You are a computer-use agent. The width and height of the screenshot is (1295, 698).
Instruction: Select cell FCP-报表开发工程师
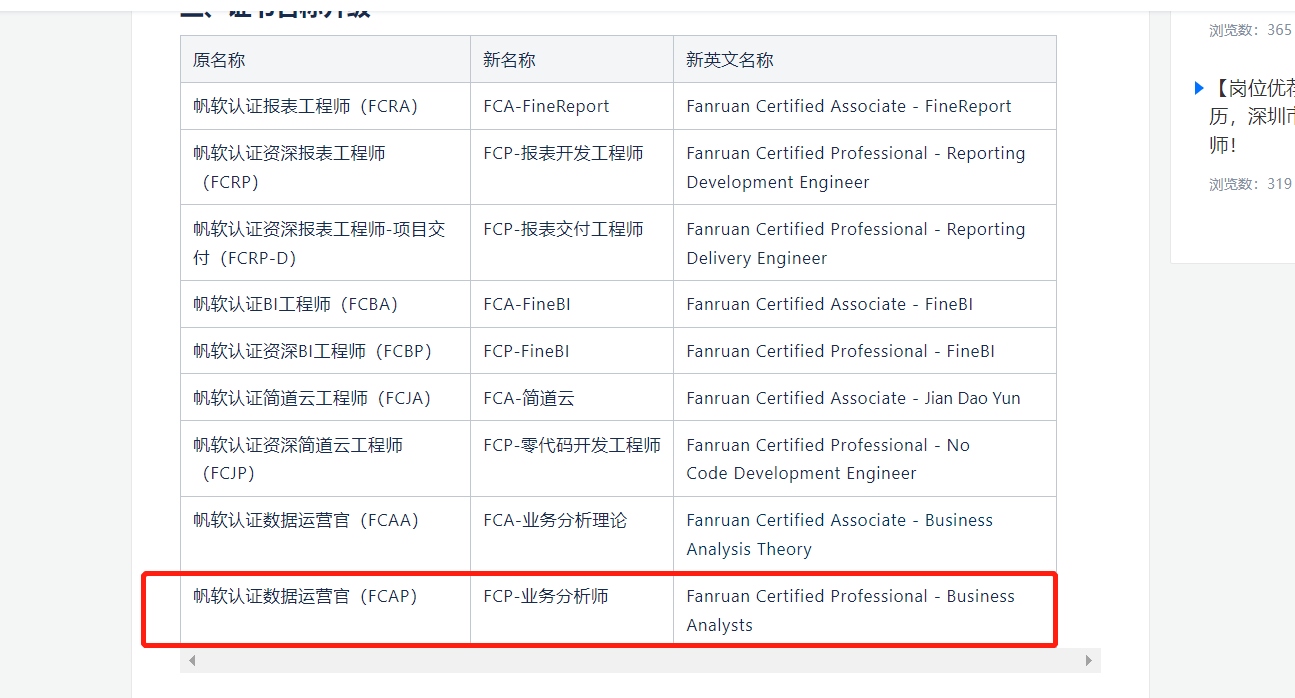pyautogui.click(x=572, y=167)
